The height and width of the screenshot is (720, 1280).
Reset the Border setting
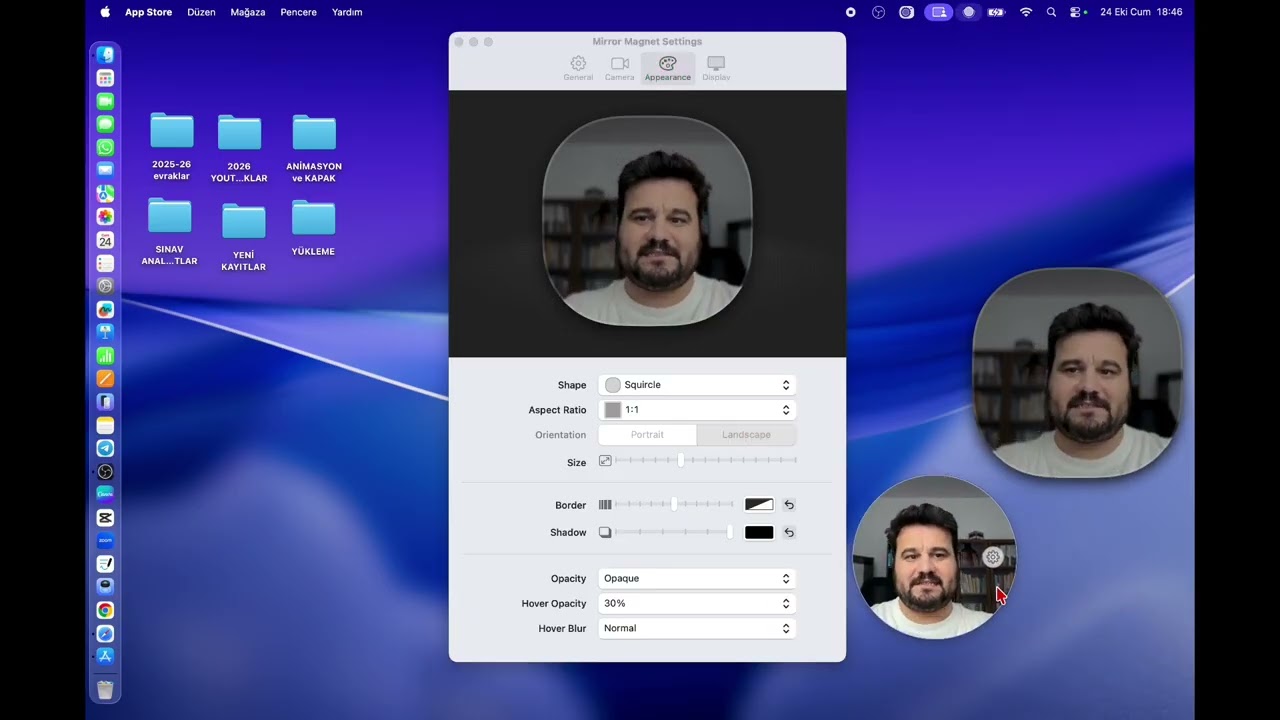789,505
